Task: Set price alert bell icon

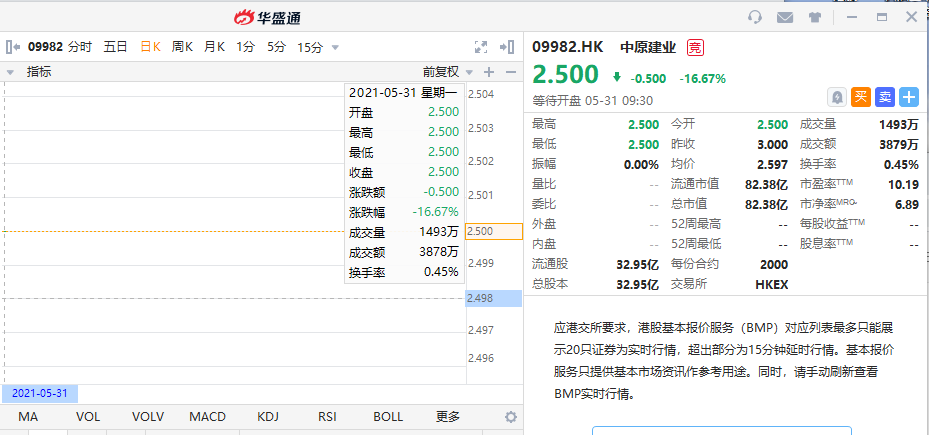Action: pos(837,97)
